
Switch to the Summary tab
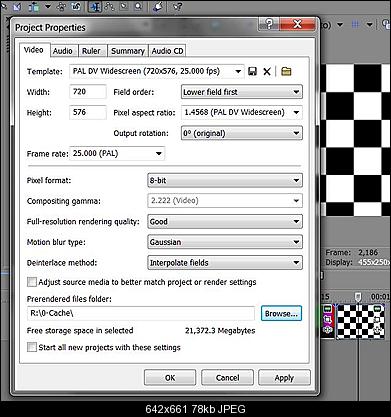click(x=128, y=51)
